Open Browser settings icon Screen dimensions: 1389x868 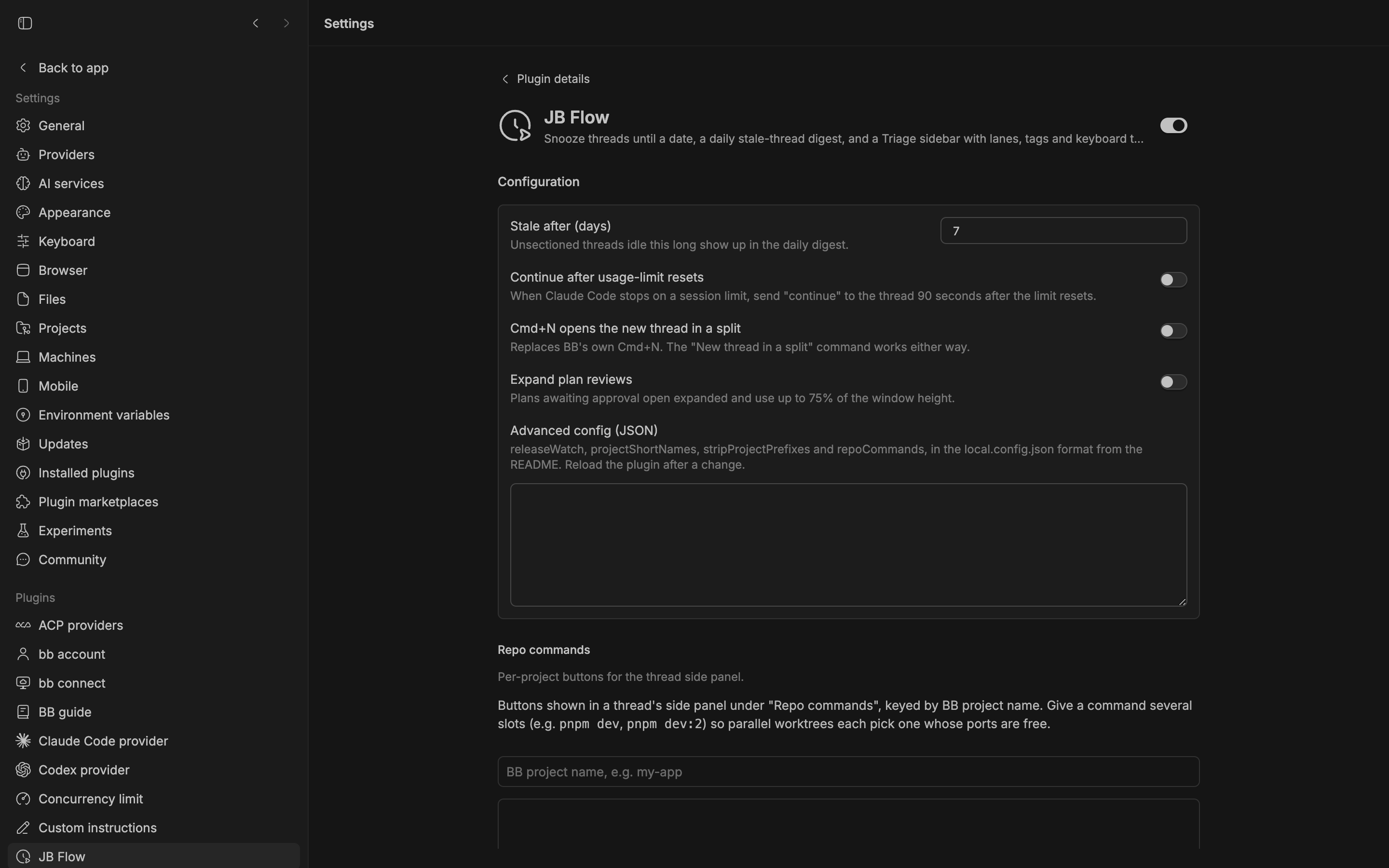click(x=23, y=271)
